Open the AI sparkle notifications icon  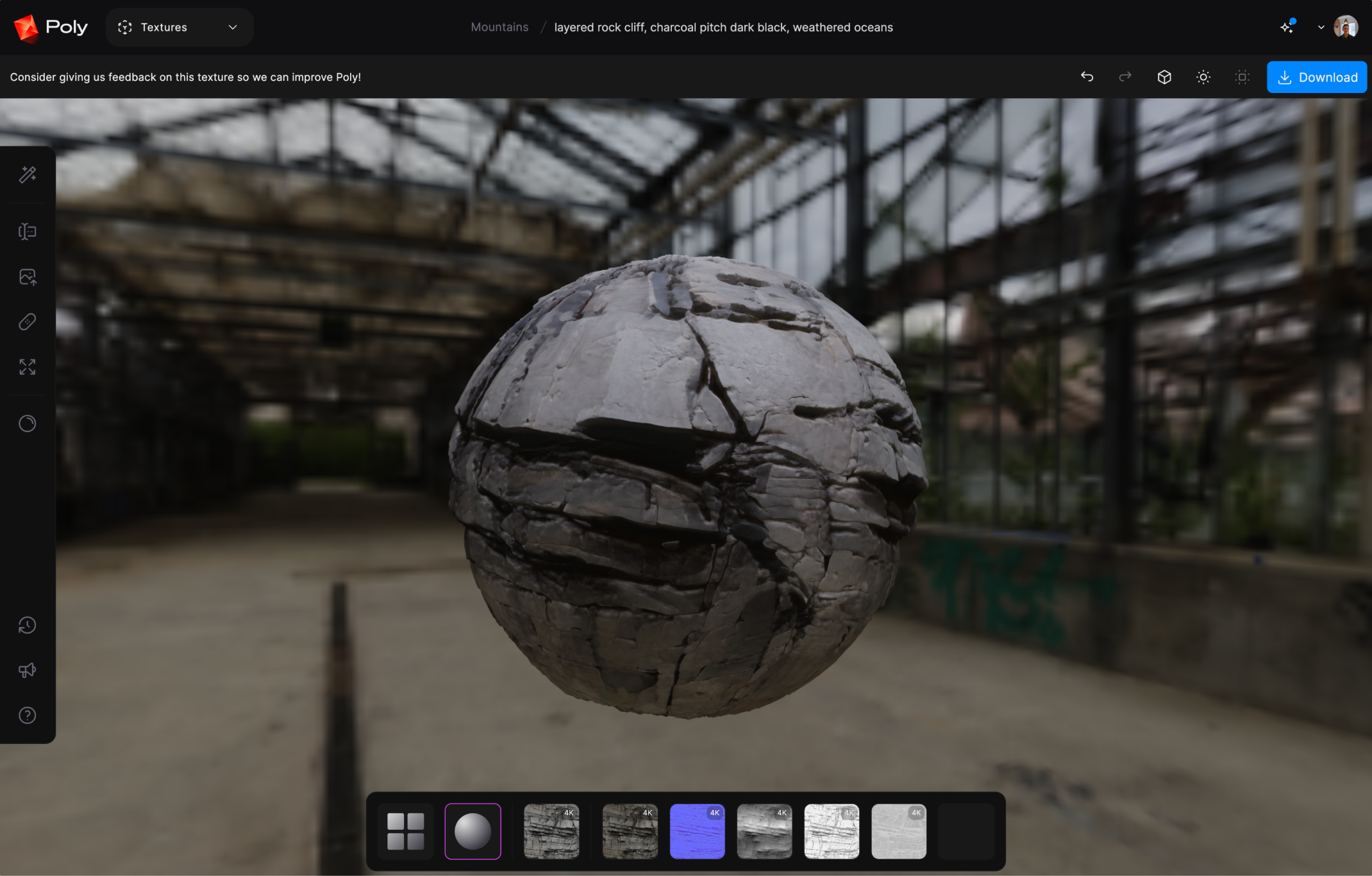(x=1287, y=27)
